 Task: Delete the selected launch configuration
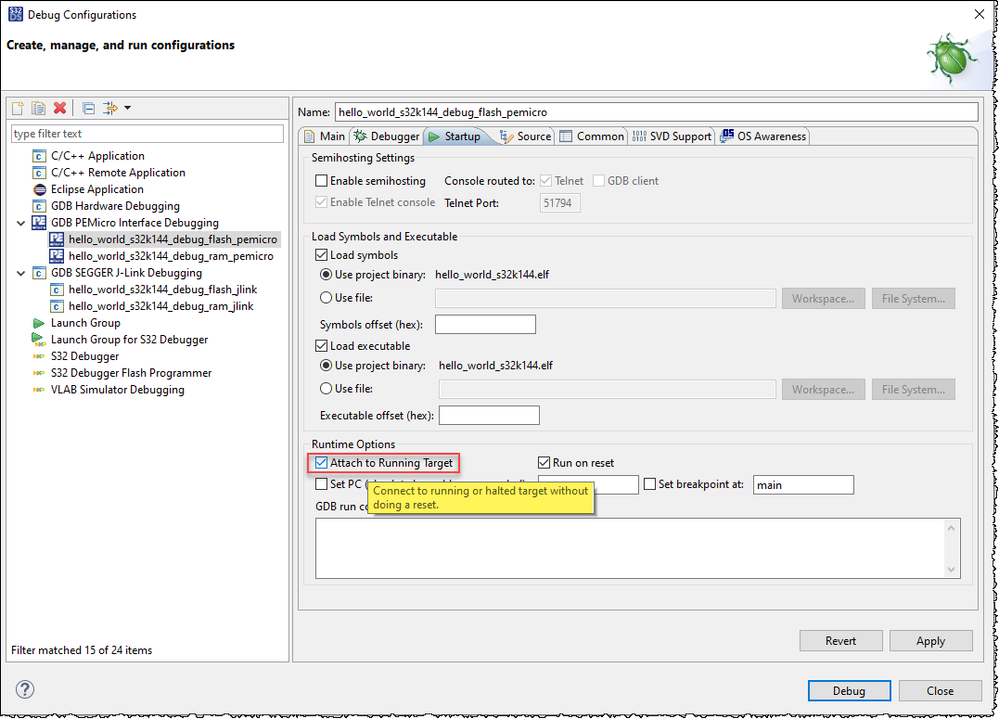pyautogui.click(x=58, y=108)
